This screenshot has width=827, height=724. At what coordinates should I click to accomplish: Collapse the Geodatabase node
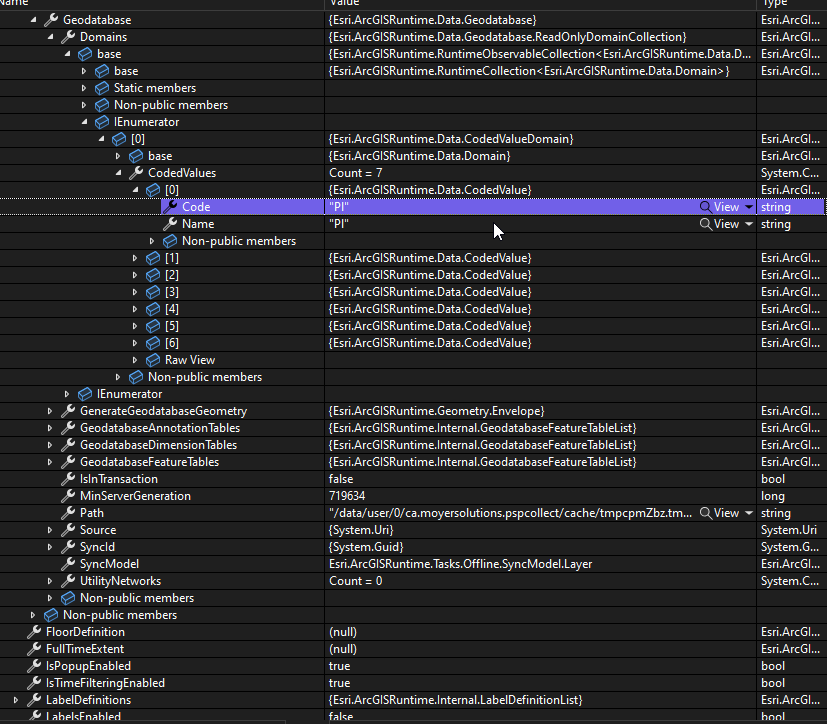34,20
